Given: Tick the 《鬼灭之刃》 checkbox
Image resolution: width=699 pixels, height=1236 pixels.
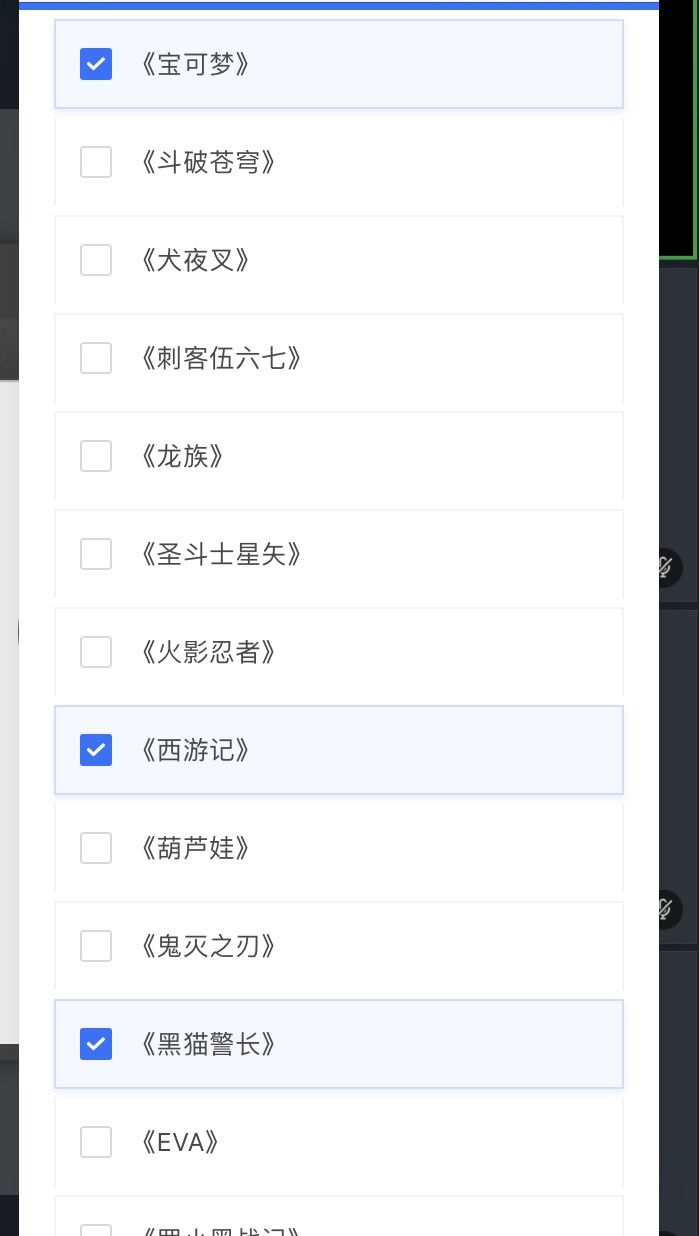Looking at the screenshot, I should tap(96, 946).
